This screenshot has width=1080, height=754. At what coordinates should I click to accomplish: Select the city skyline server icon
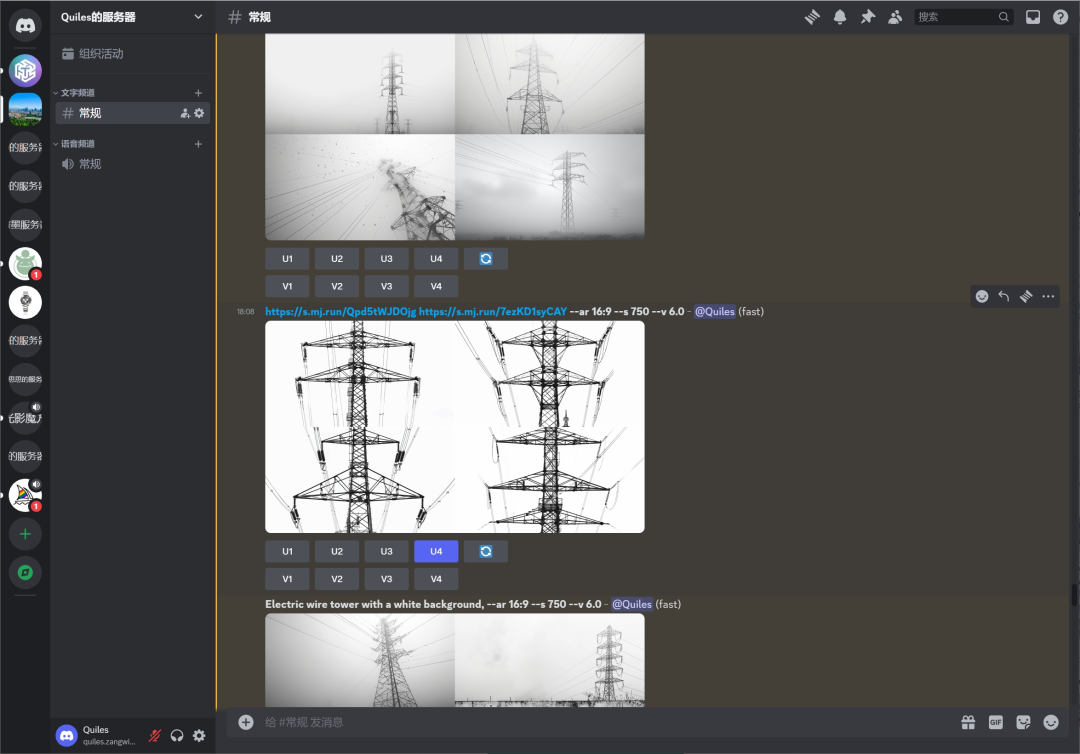[x=25, y=109]
